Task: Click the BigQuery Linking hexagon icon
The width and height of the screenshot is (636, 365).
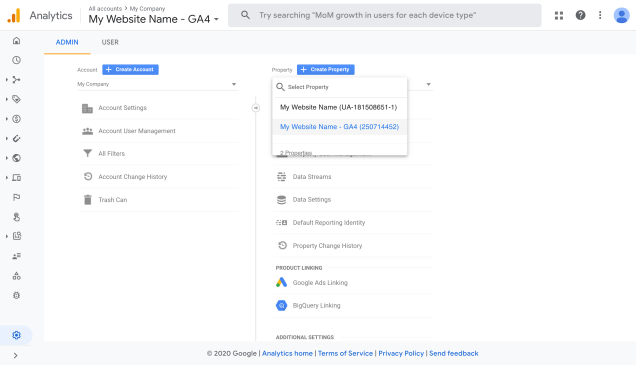Action: [281, 305]
